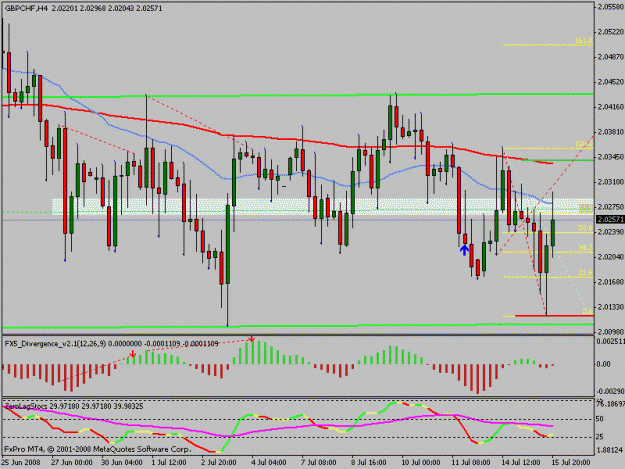Screen dimensions: 625x469
Task: Click price axis label 2.02390
Action: coord(611,232)
